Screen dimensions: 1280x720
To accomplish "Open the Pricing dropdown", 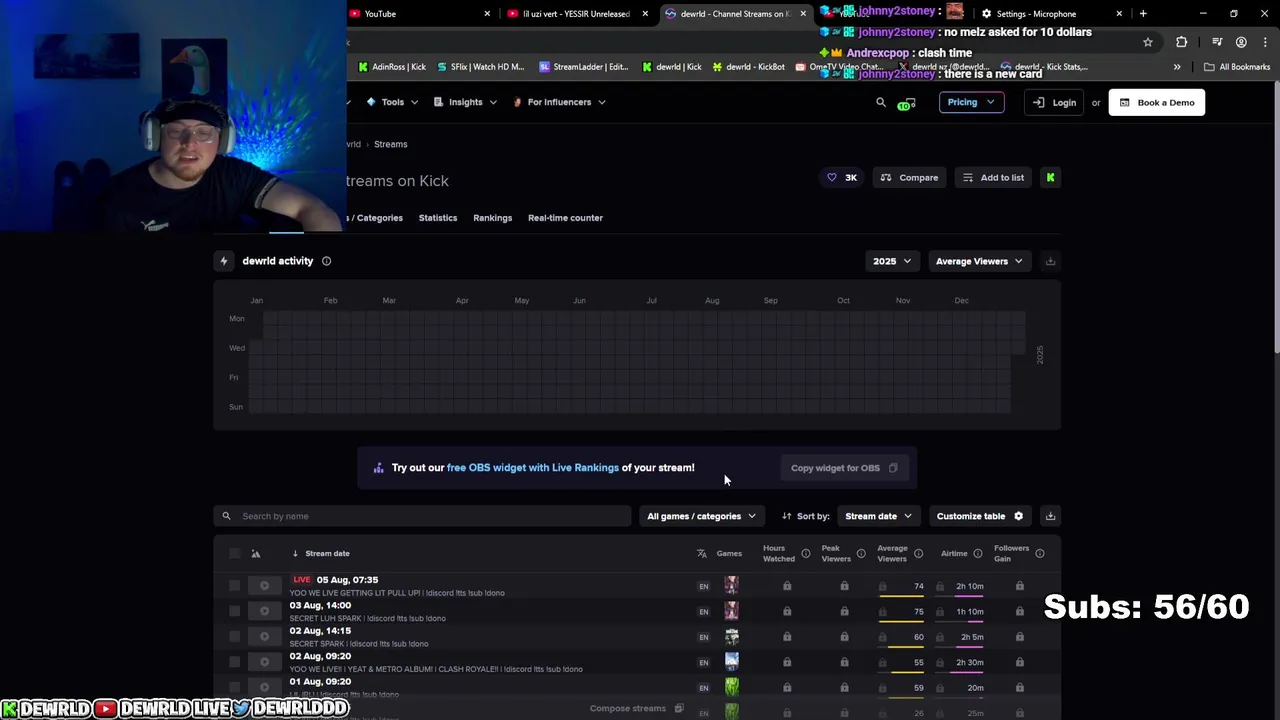I will tap(971, 102).
